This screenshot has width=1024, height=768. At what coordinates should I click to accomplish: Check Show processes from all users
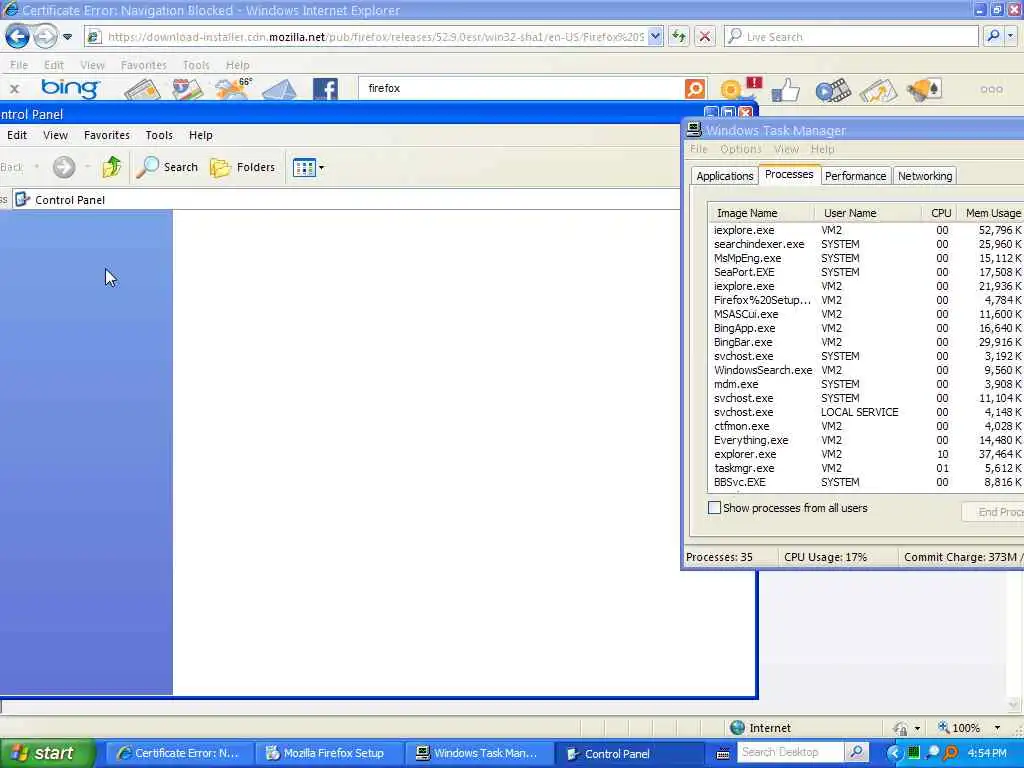714,508
